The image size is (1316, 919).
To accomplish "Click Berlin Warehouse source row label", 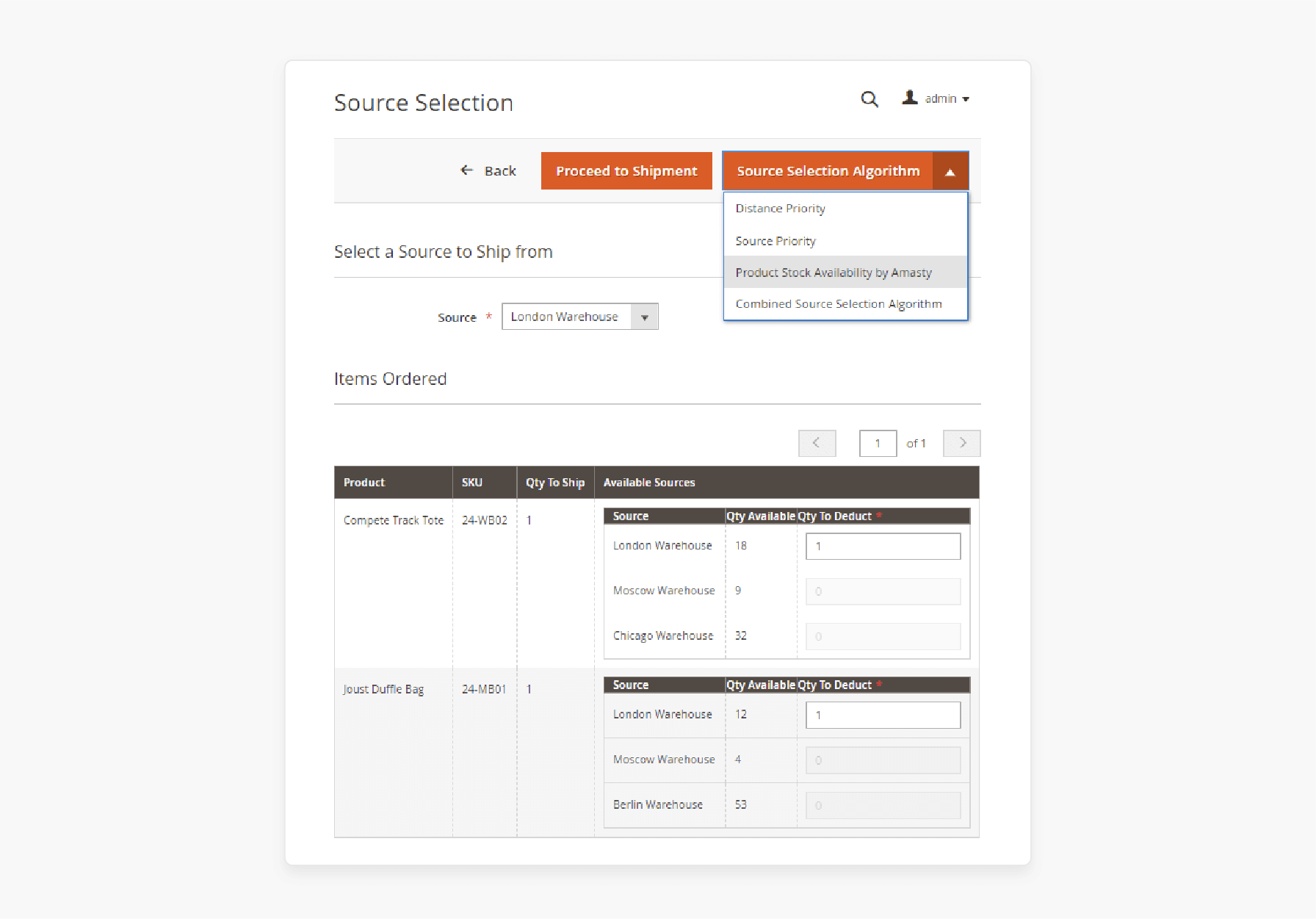I will [658, 805].
